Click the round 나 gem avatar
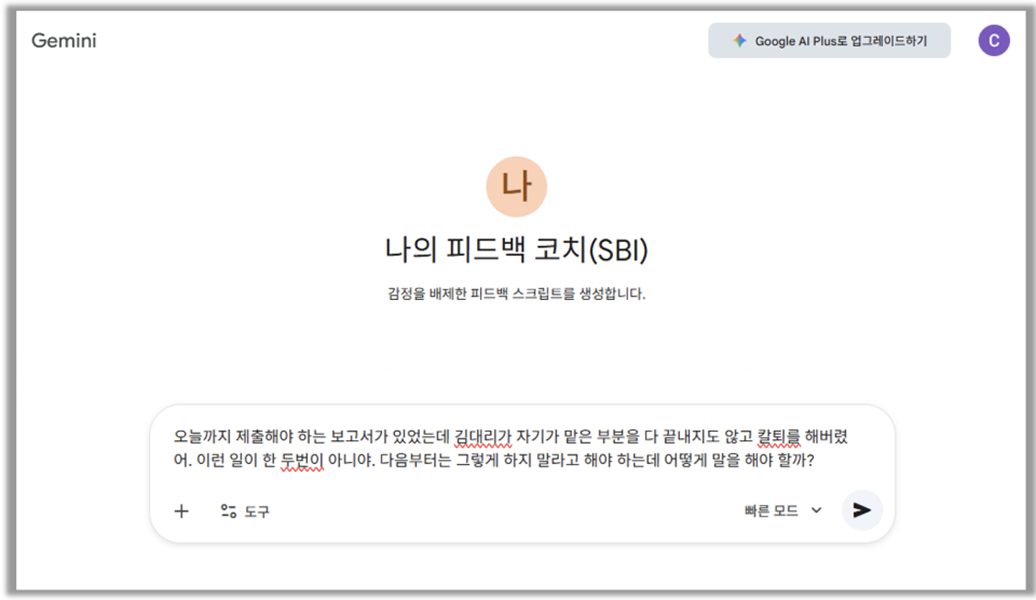Screen dimensions: 1036x600 516,187
